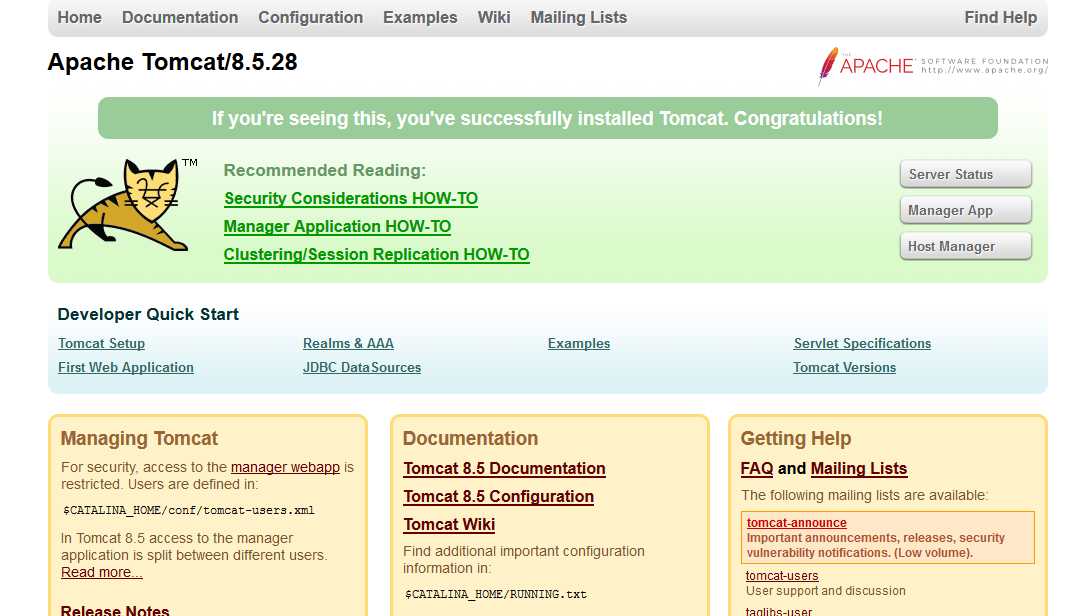Open Documentation in the top navigation
This screenshot has height=616, width=1084.
click(180, 17)
